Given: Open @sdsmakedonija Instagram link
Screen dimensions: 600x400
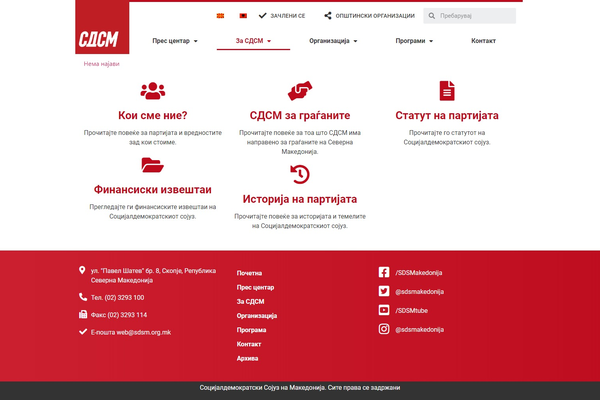Looking at the screenshot, I should click(x=419, y=330).
